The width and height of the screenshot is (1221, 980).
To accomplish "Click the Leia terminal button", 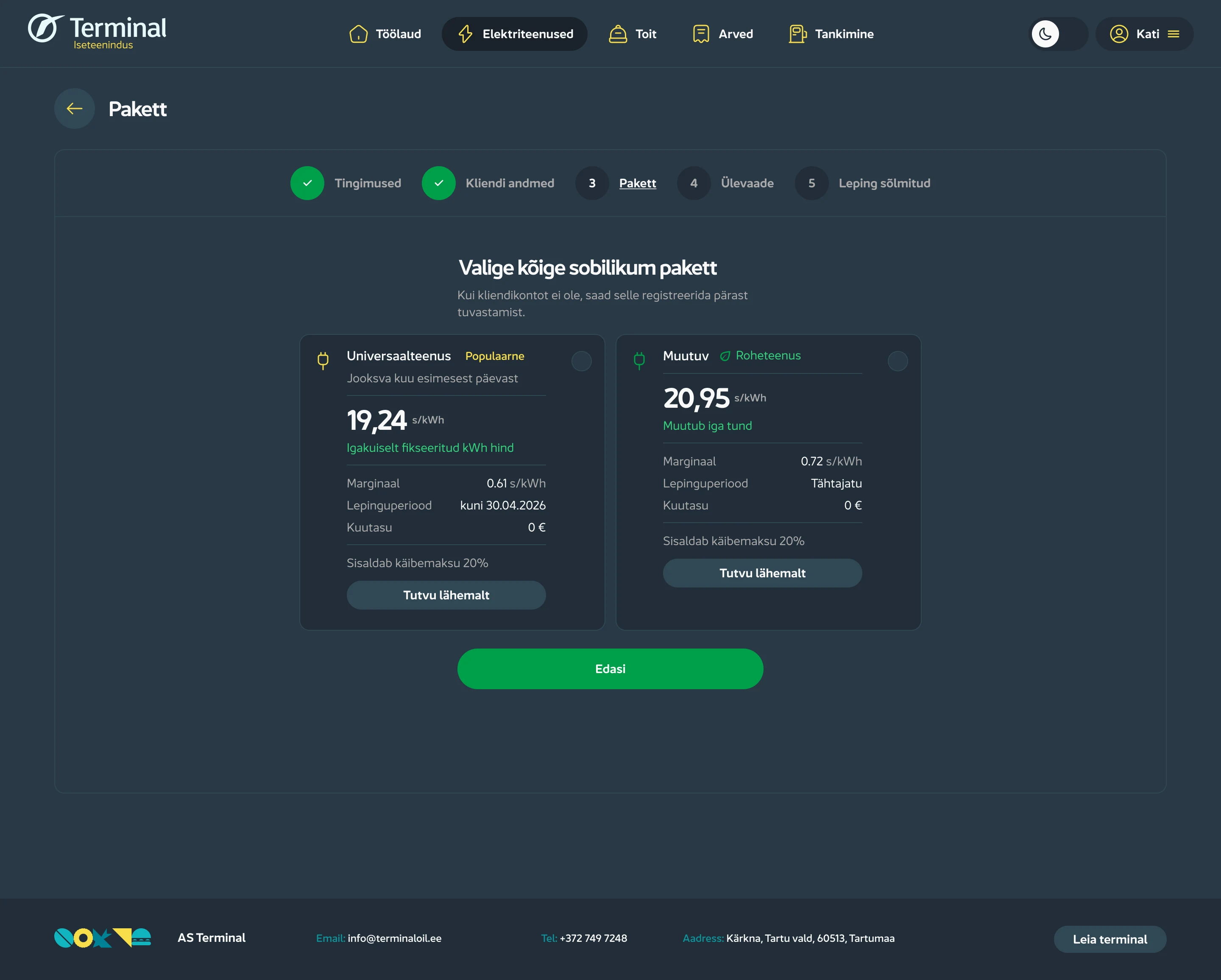I will point(1109,939).
